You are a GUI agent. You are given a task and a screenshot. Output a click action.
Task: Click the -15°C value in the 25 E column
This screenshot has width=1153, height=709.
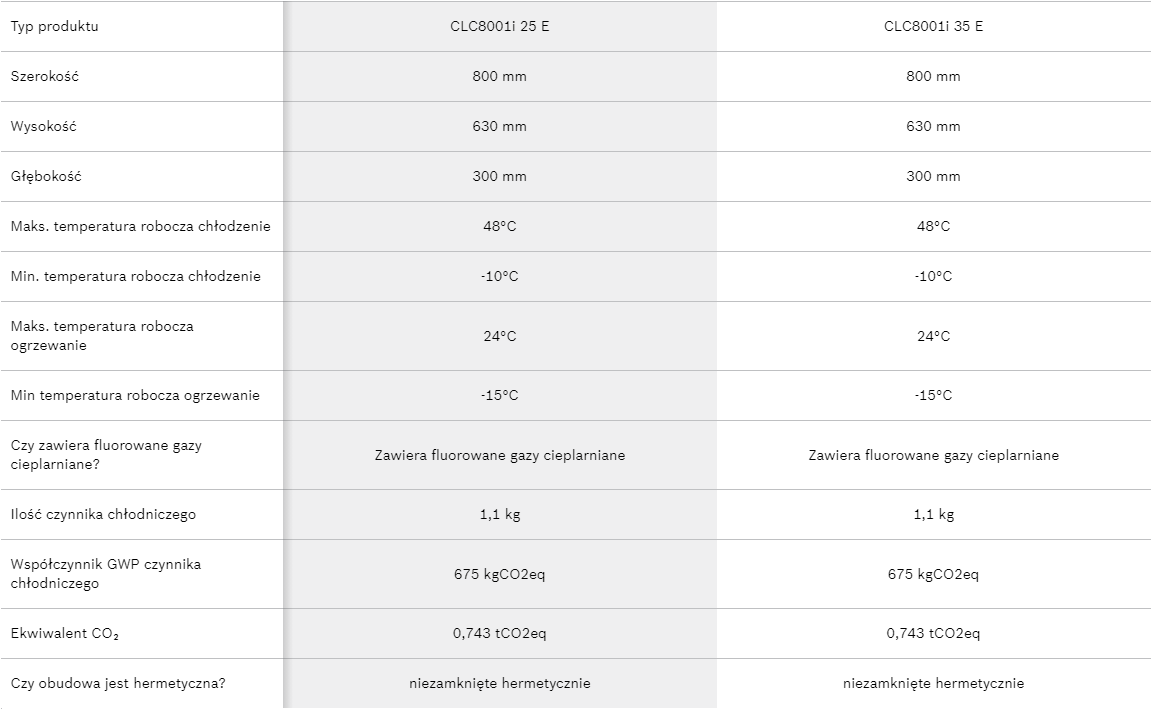click(499, 396)
